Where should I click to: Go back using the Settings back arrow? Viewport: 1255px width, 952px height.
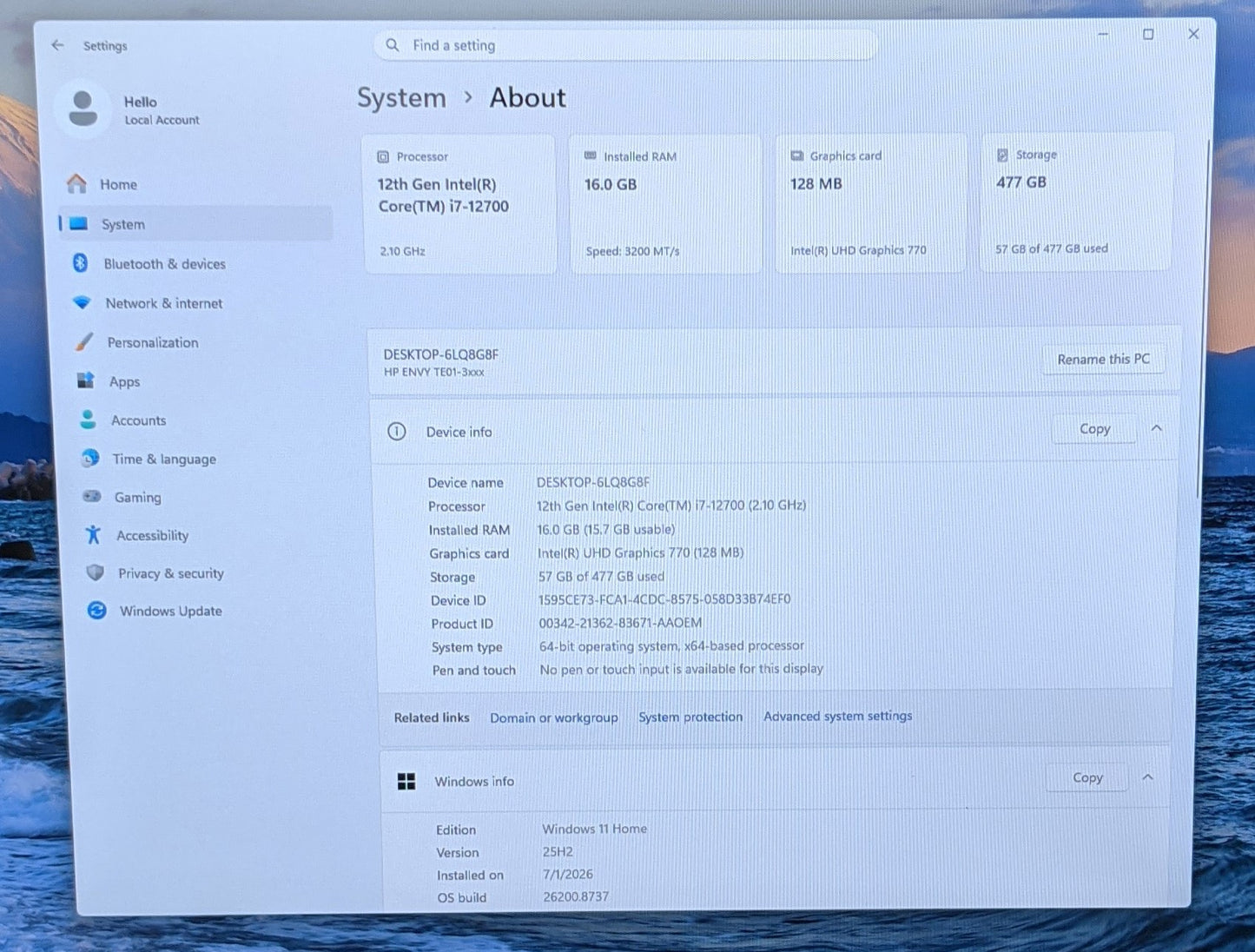click(x=57, y=45)
